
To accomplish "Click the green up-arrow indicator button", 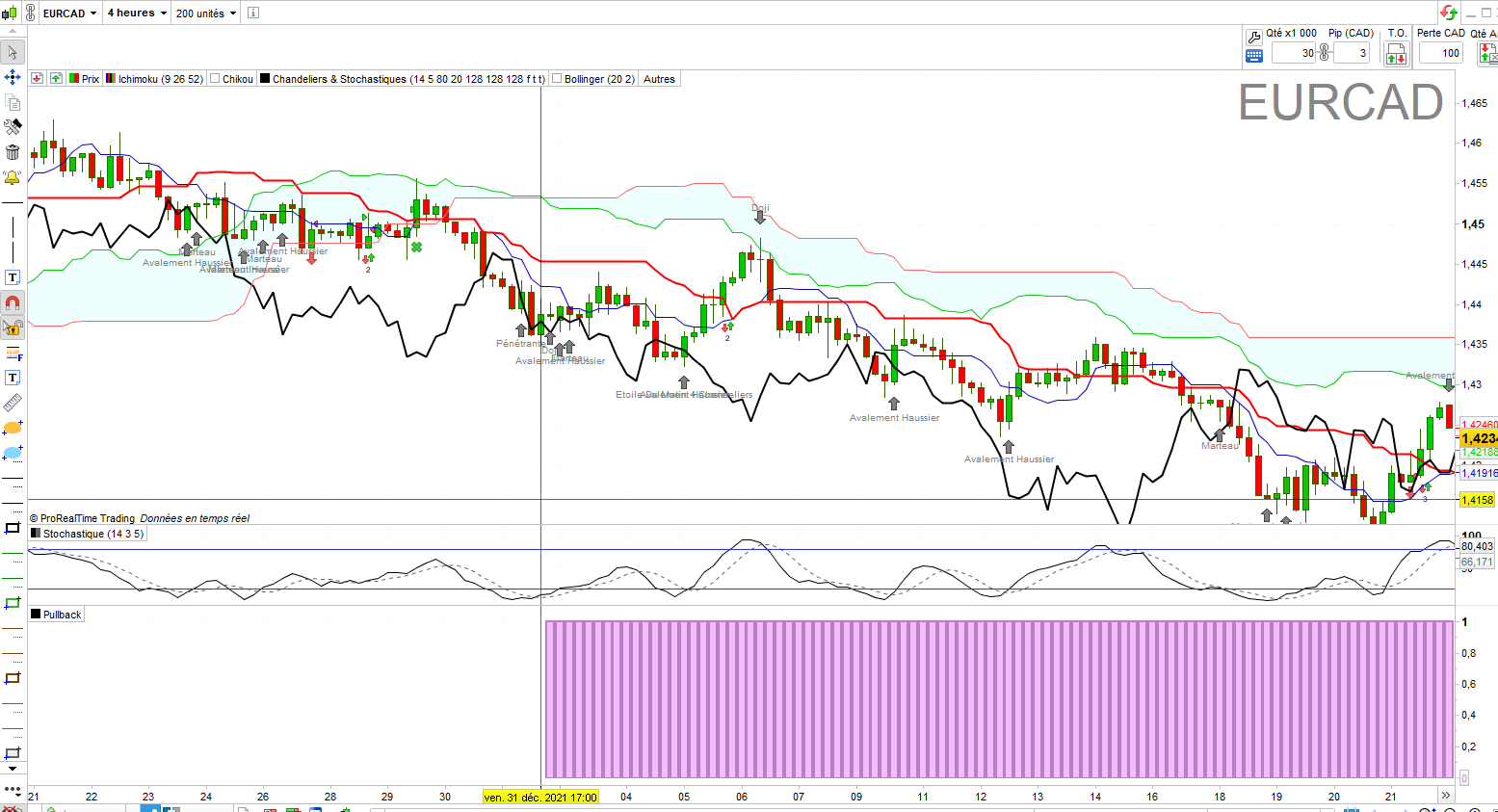I will [56, 79].
